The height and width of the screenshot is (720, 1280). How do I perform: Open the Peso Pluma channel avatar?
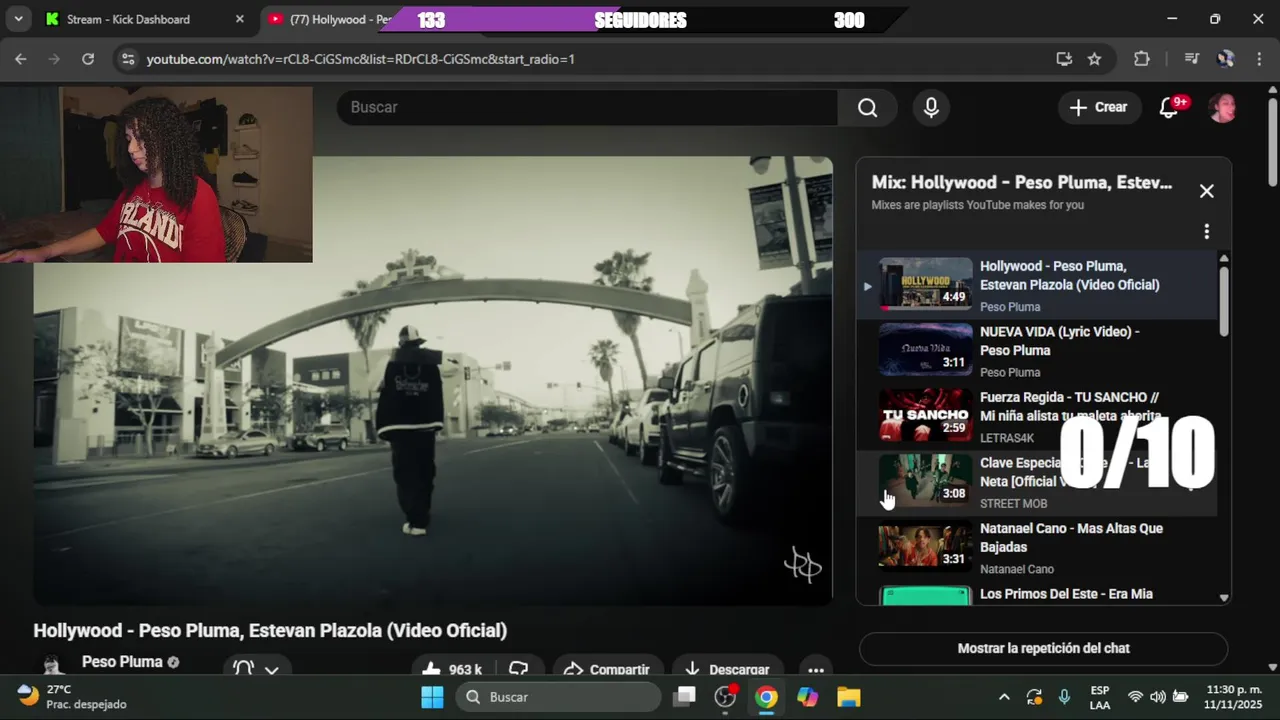tap(52, 667)
